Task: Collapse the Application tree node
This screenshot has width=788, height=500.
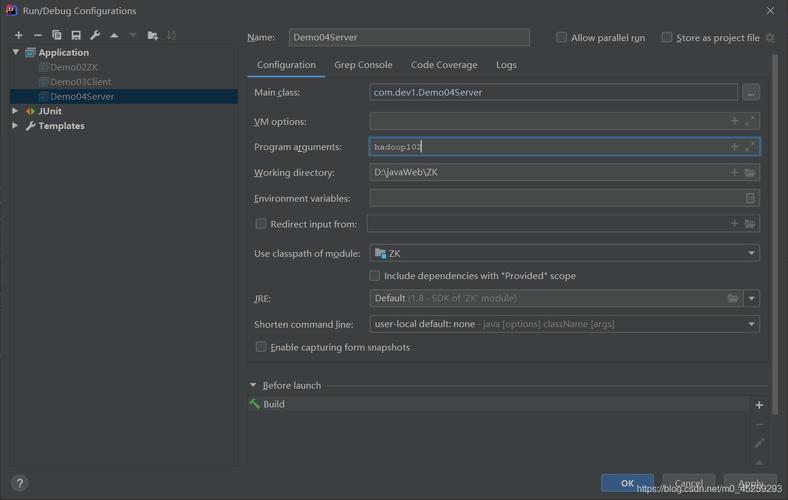Action: click(x=16, y=52)
